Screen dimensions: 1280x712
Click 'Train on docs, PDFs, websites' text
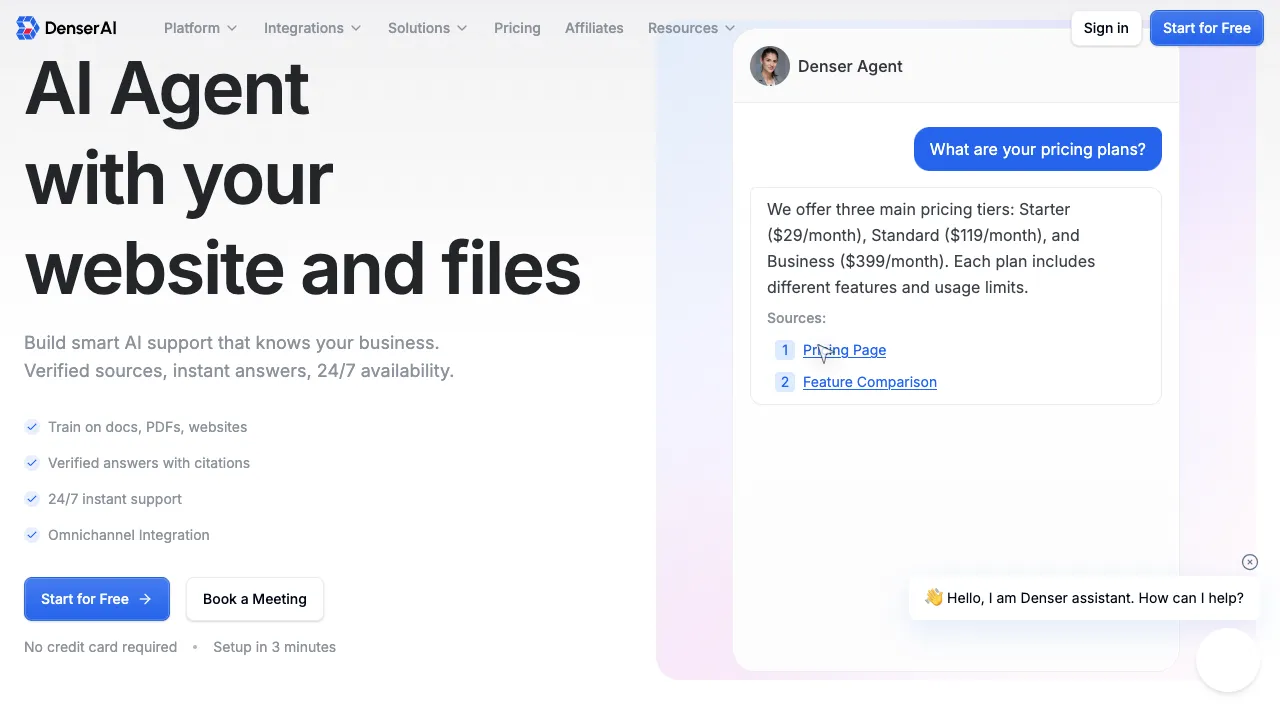click(148, 427)
